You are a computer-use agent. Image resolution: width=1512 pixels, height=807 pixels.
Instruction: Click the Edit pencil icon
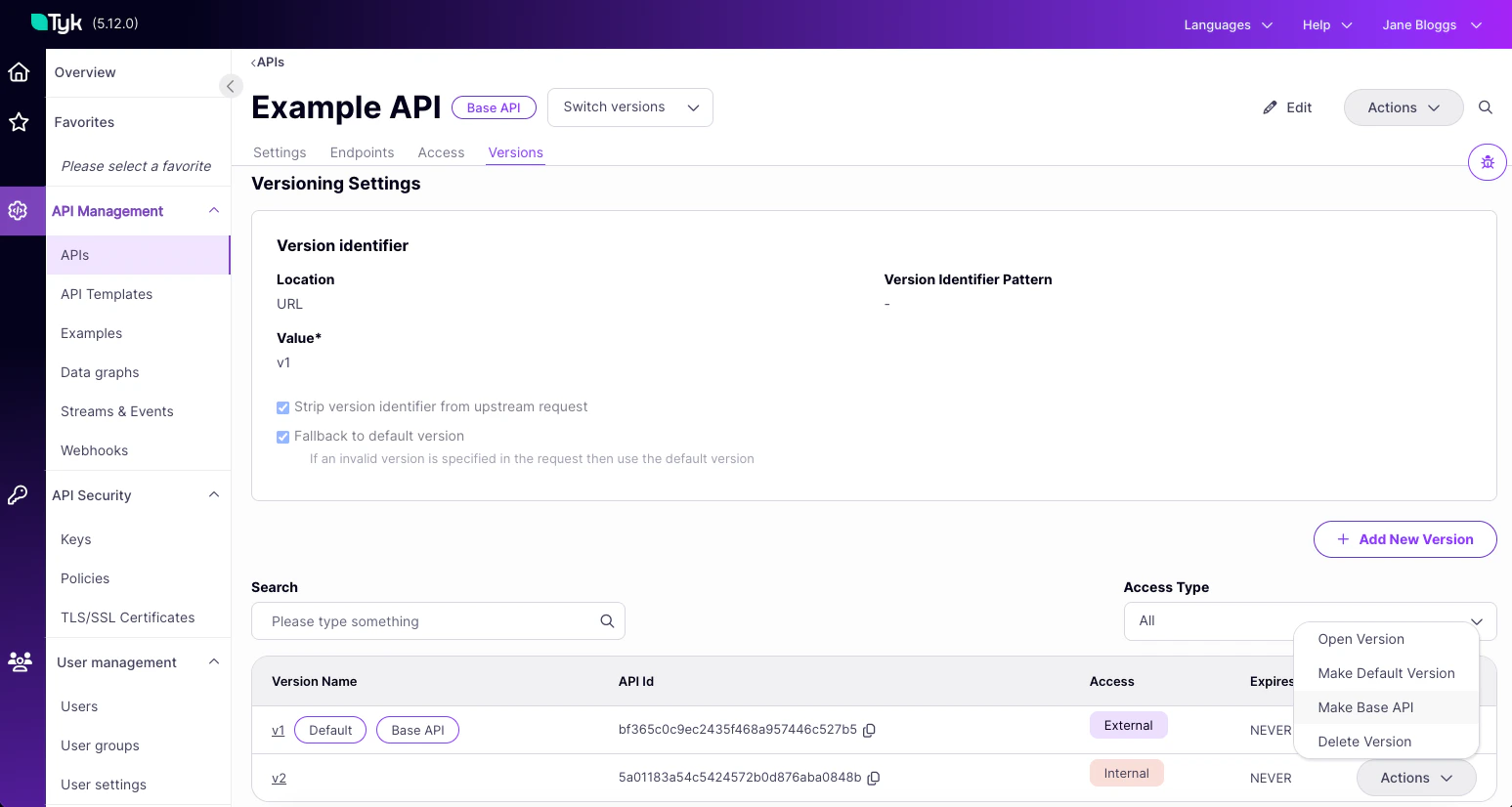1271,107
